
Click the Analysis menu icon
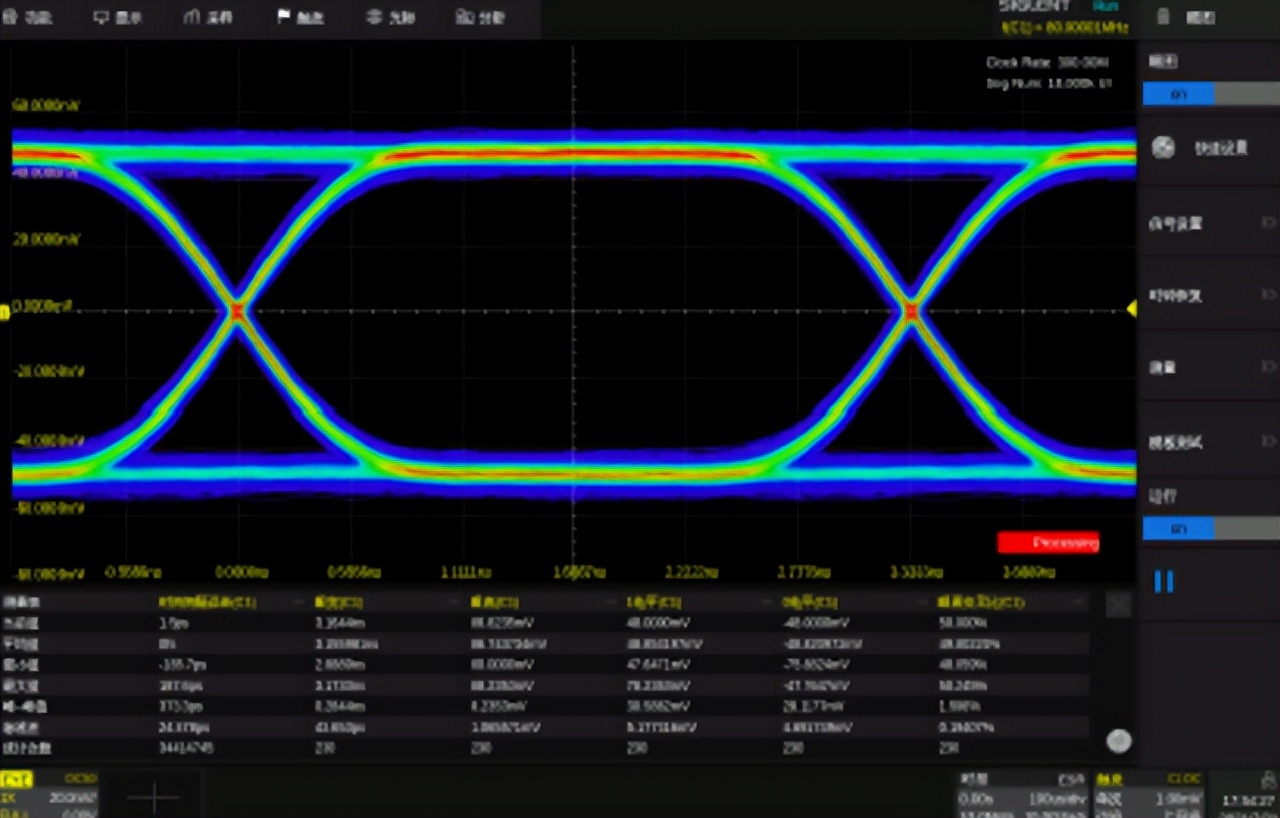tap(464, 18)
